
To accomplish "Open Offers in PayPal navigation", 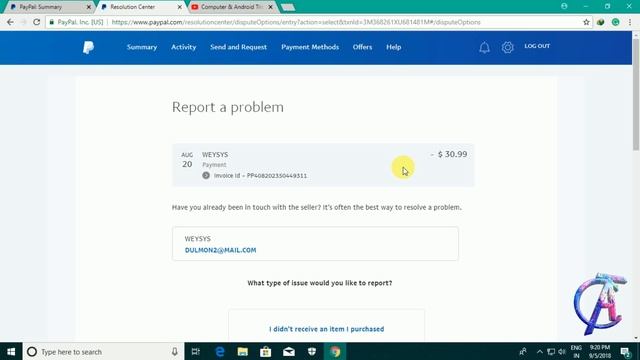I will coord(362,47).
